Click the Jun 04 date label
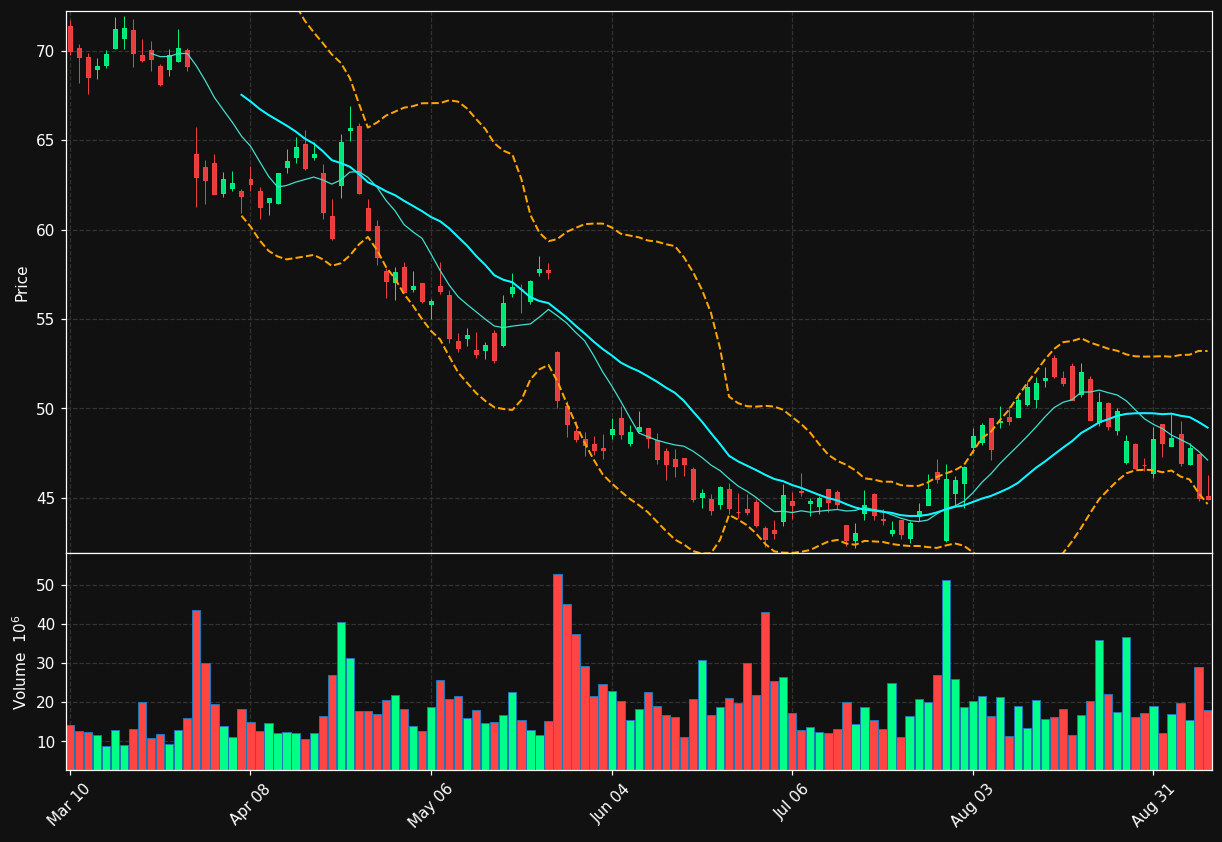The height and width of the screenshot is (842, 1222). tap(610, 804)
